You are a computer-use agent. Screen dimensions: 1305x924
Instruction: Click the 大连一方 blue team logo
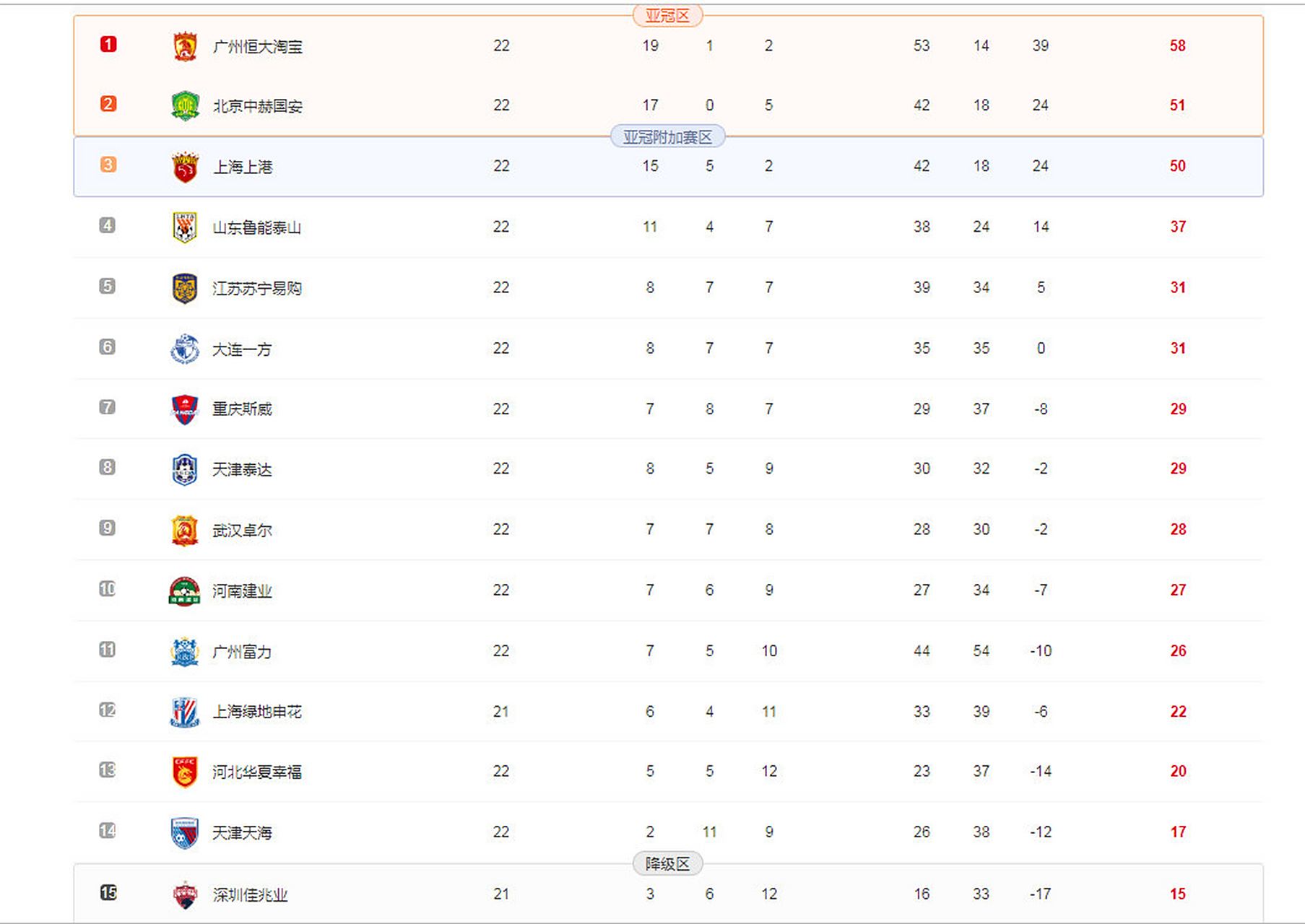point(185,349)
